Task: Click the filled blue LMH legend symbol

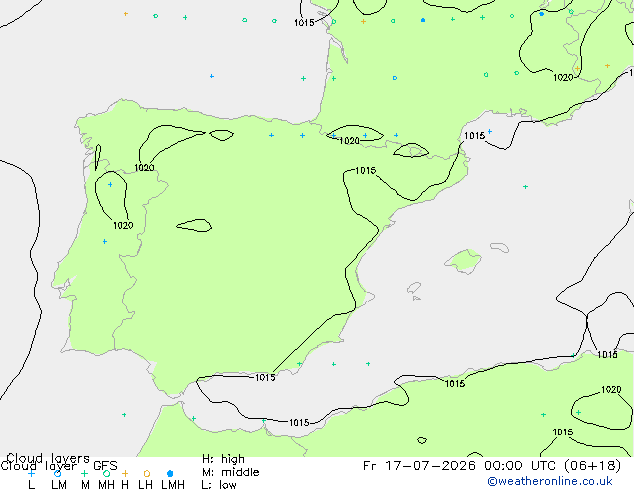Action: click(170, 473)
